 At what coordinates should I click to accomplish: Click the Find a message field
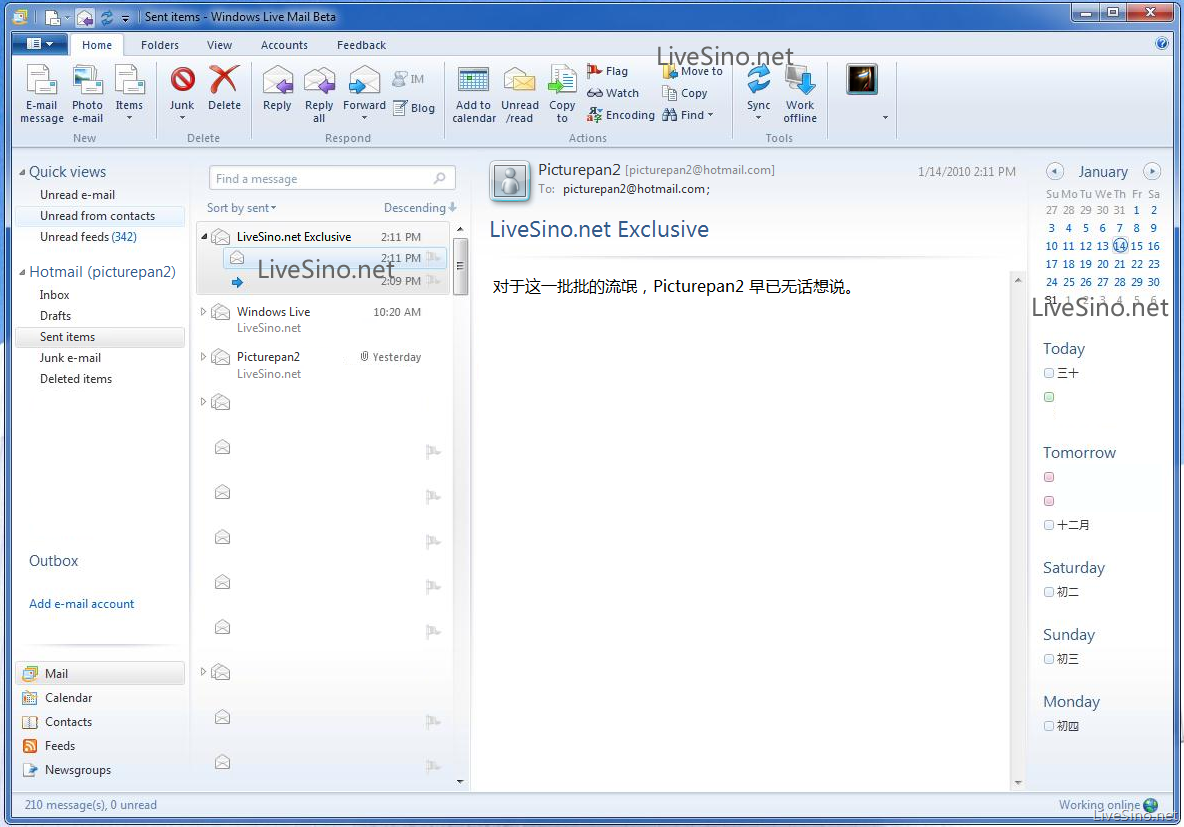332,178
